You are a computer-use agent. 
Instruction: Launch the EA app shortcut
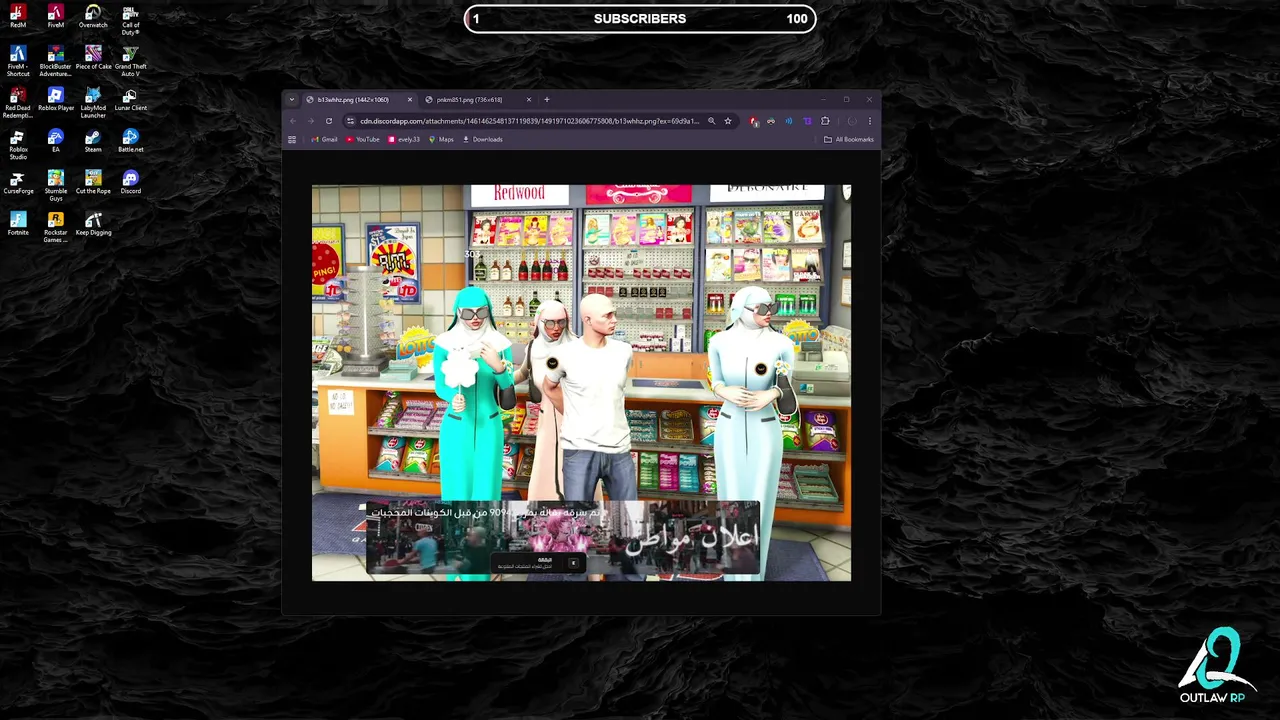[x=56, y=141]
